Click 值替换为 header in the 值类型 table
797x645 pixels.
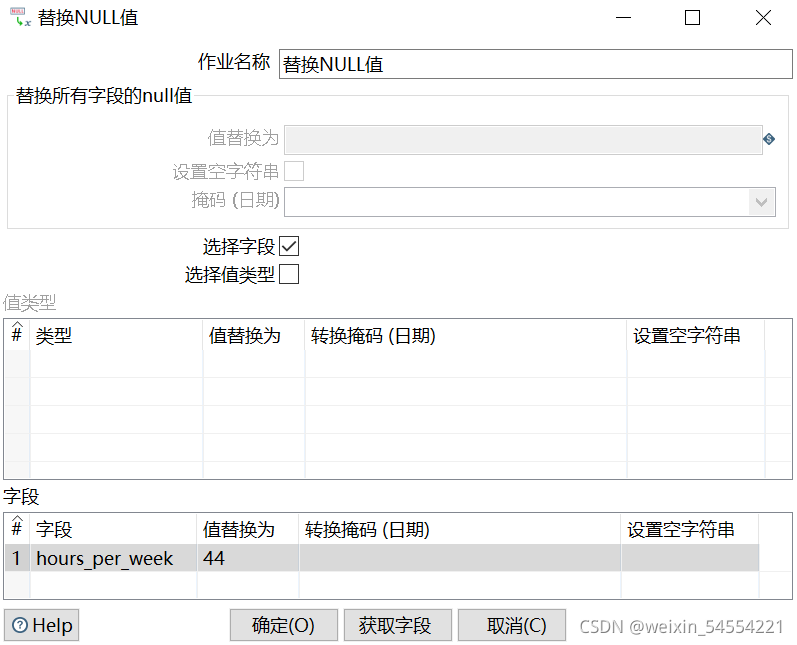[x=254, y=335]
